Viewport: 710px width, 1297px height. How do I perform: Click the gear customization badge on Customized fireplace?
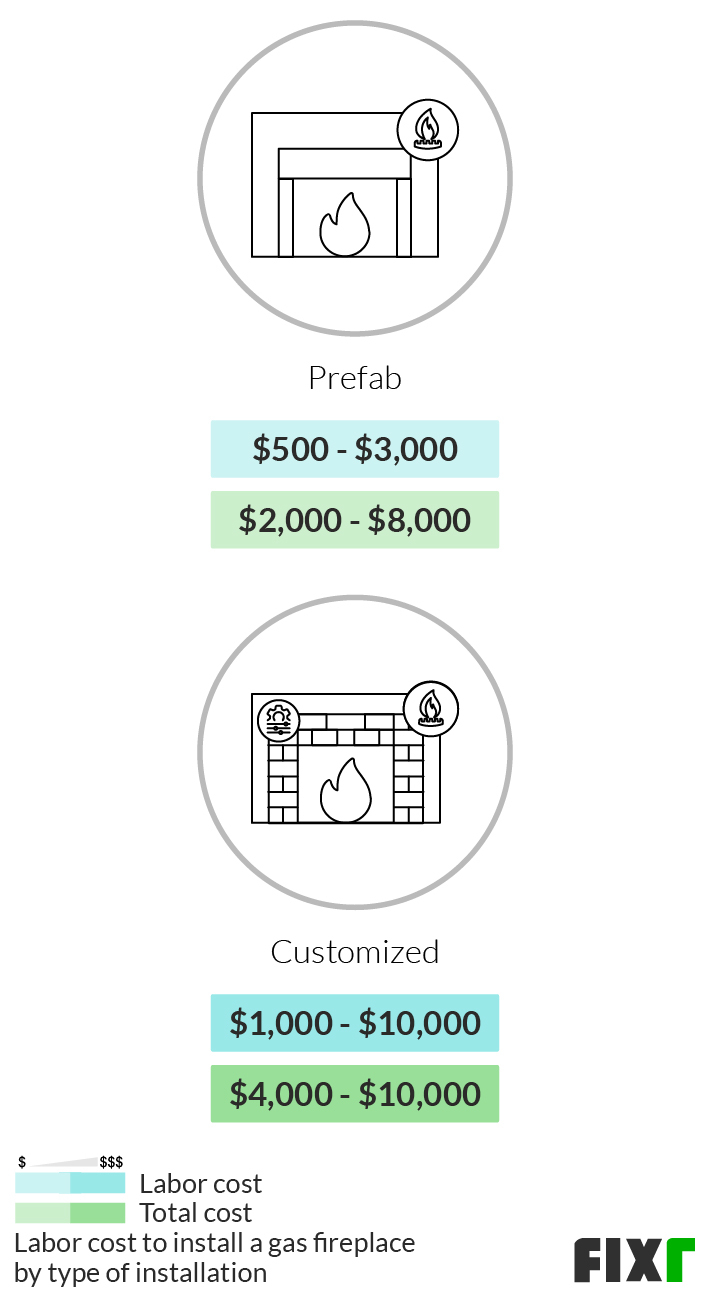278,720
